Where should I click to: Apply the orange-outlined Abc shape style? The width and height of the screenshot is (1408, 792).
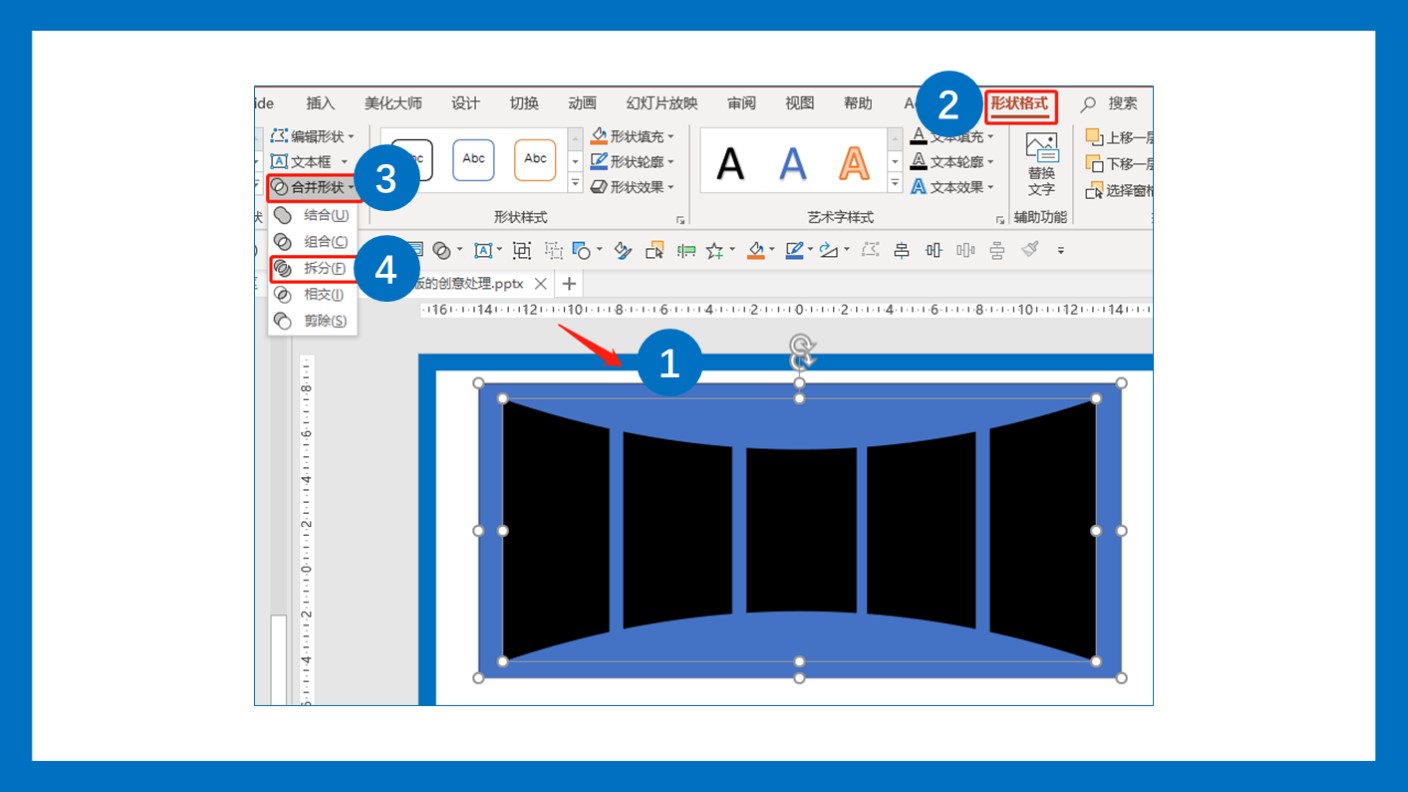(535, 159)
